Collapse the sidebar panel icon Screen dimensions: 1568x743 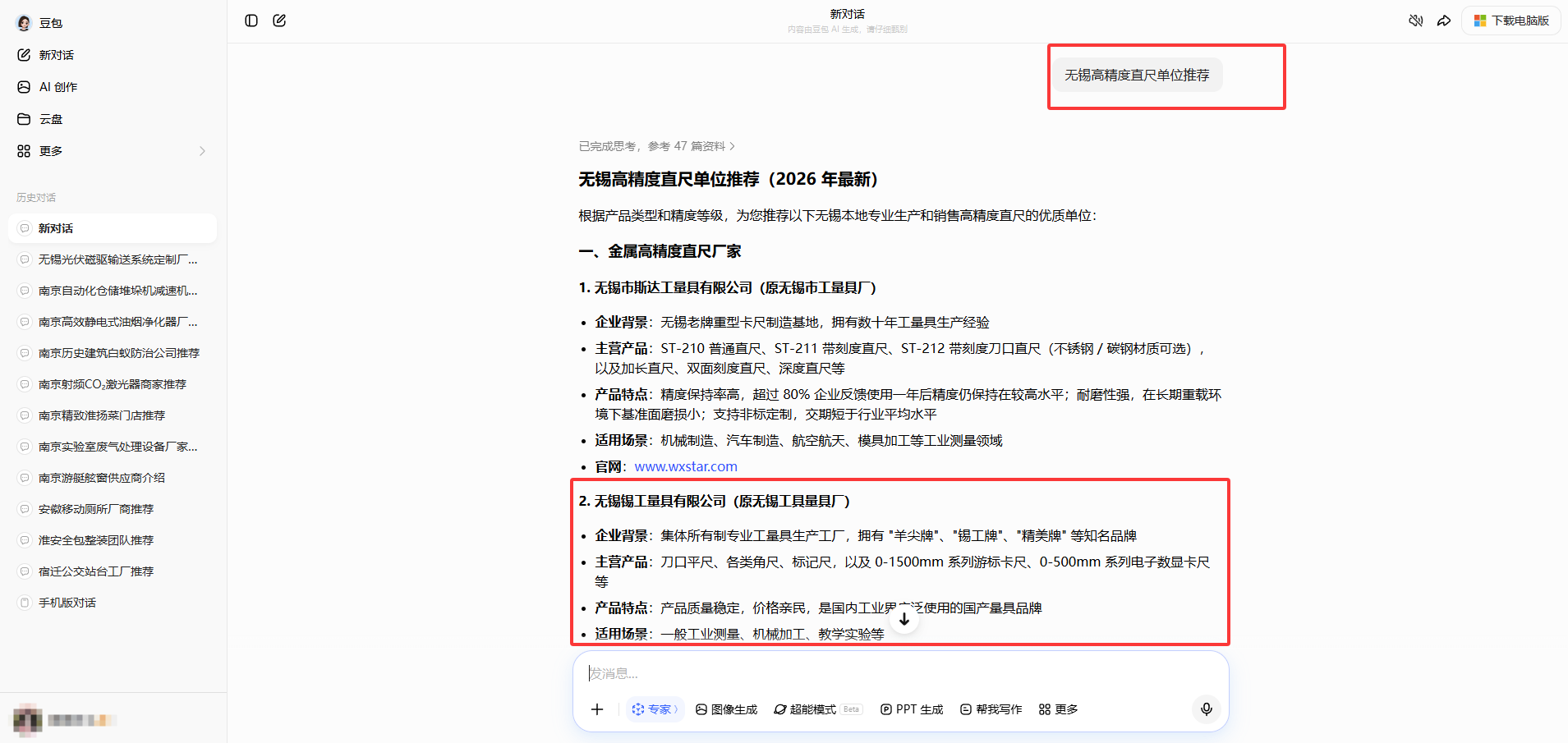point(251,21)
